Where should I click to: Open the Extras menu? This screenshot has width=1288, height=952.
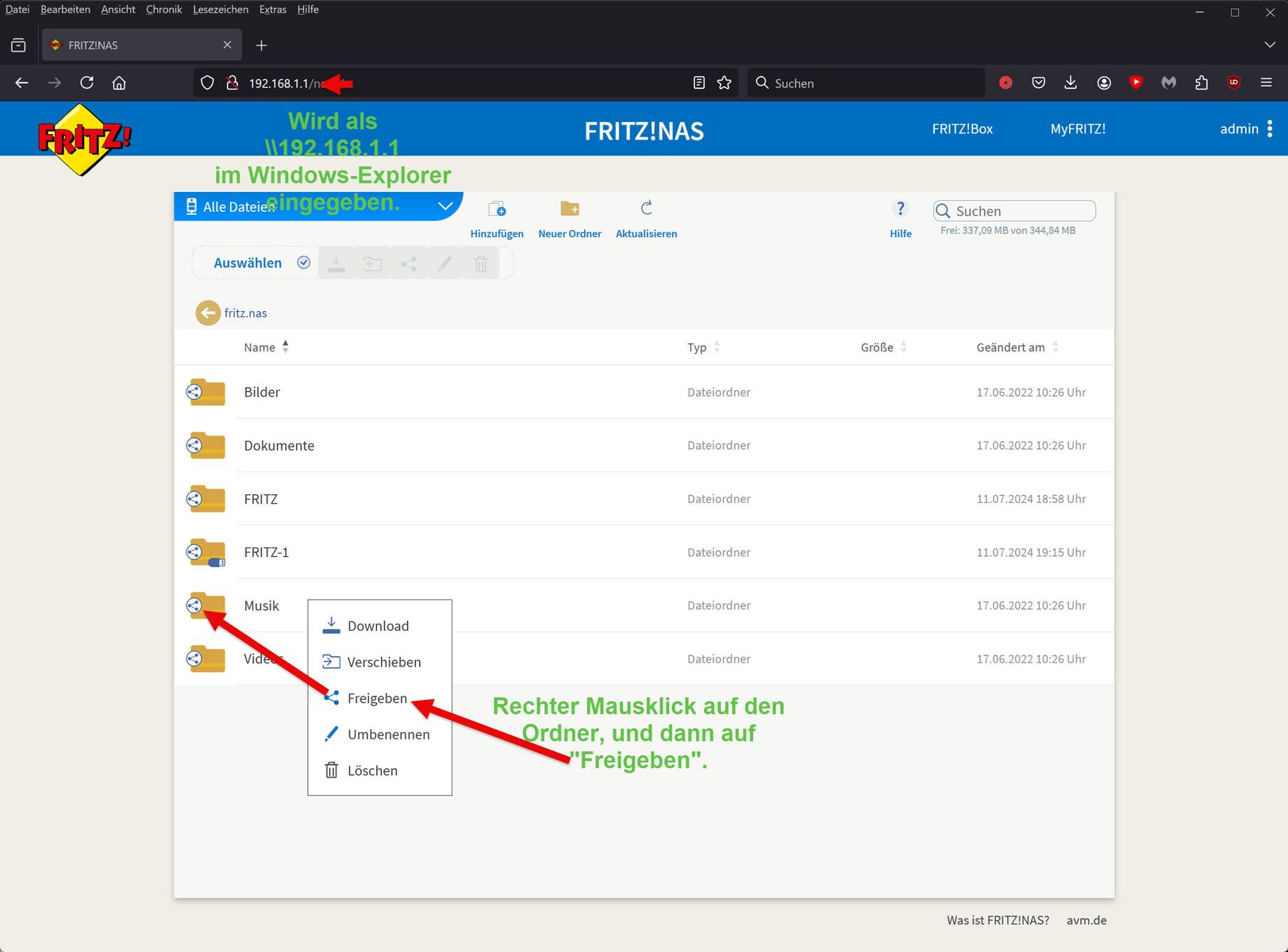coord(273,10)
